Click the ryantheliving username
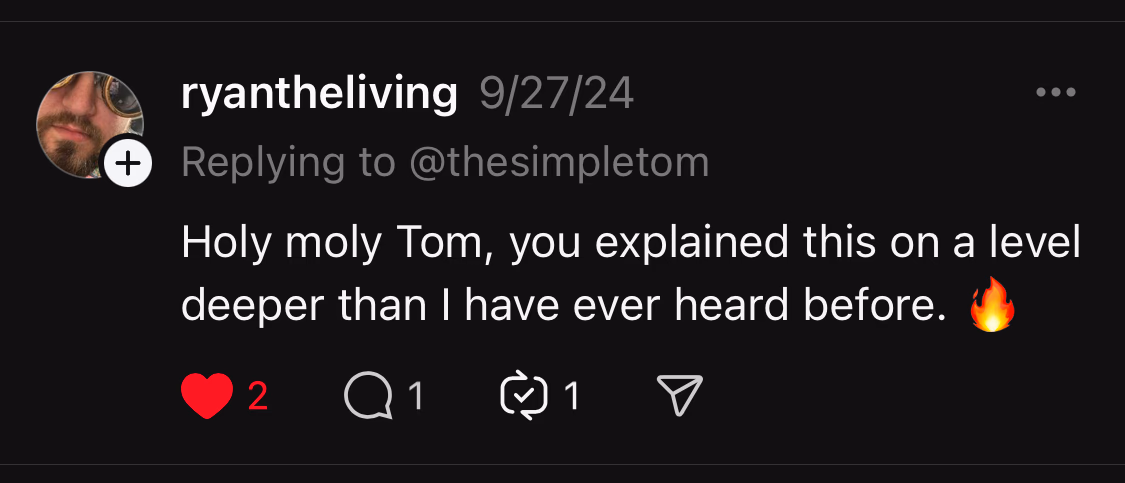 [319, 94]
